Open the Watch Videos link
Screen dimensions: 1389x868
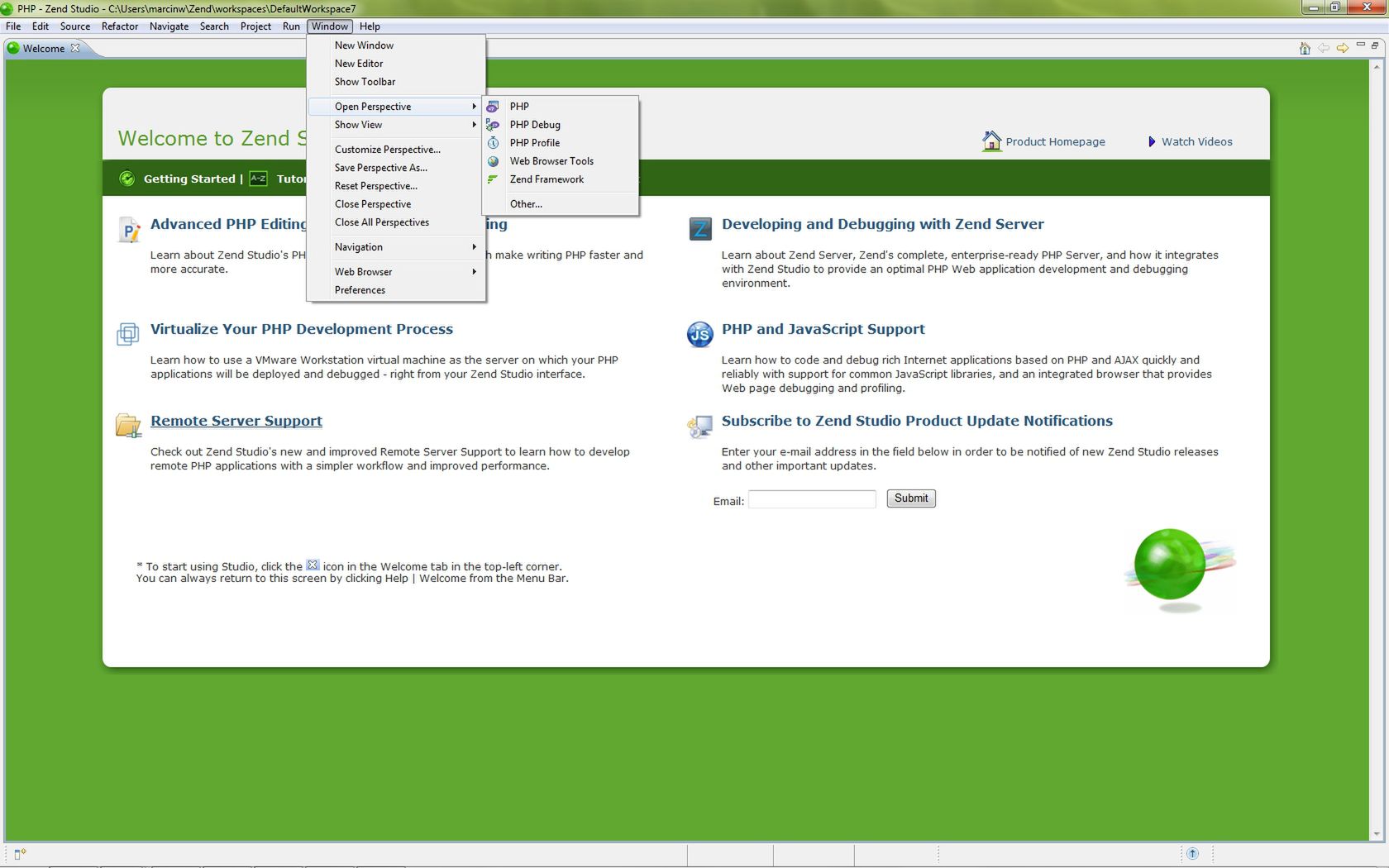[1196, 142]
